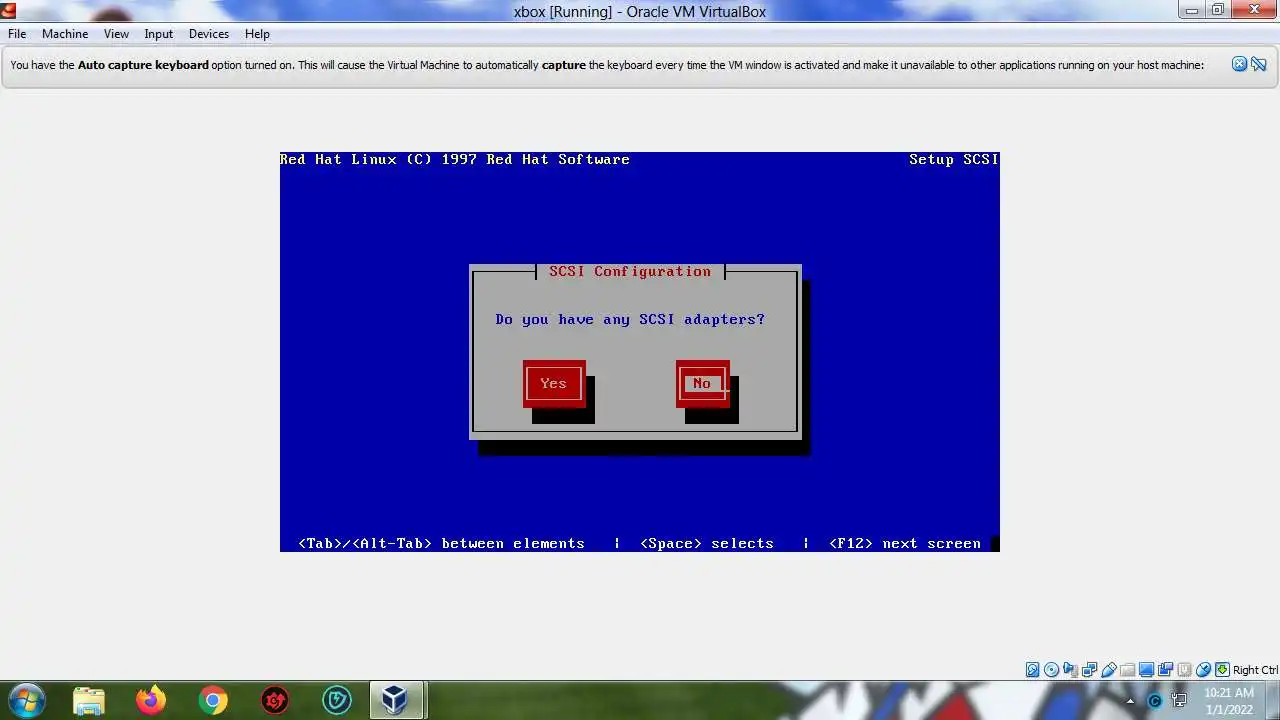Show hidden system tray icons
Screen dimensions: 1280x720
click(x=1131, y=701)
